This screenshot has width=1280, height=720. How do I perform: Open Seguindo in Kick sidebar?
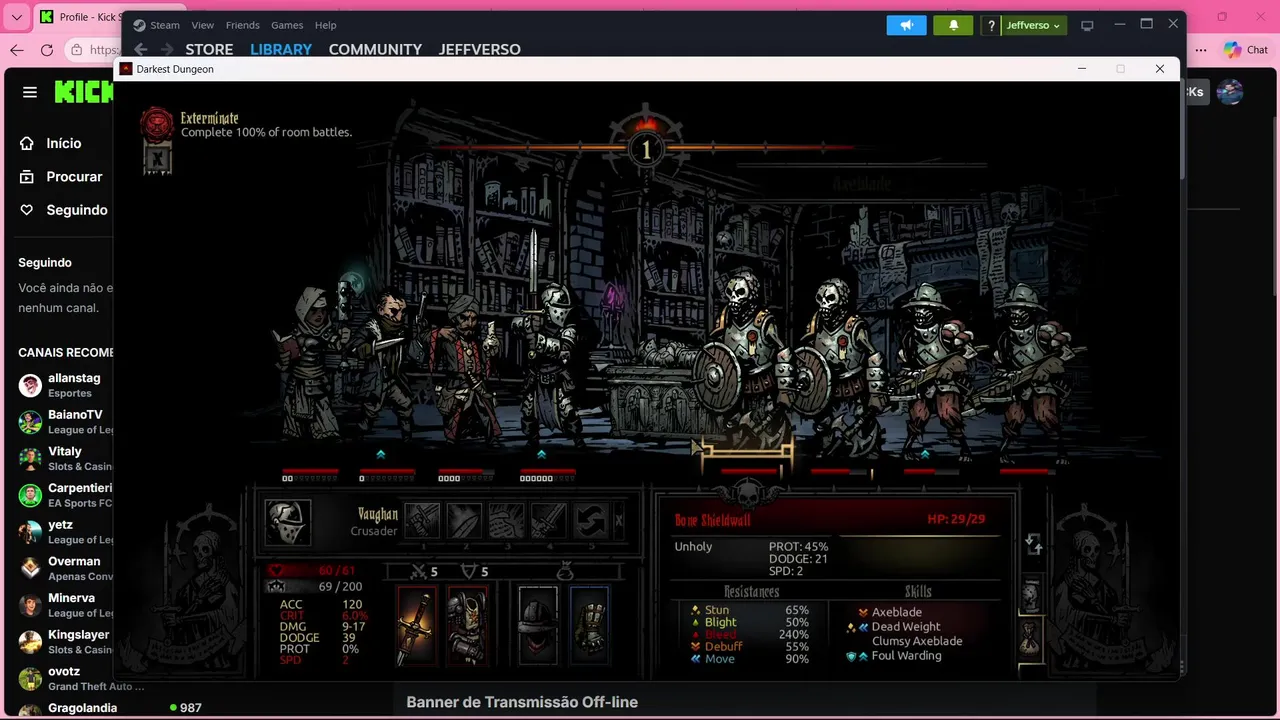[x=63, y=210]
